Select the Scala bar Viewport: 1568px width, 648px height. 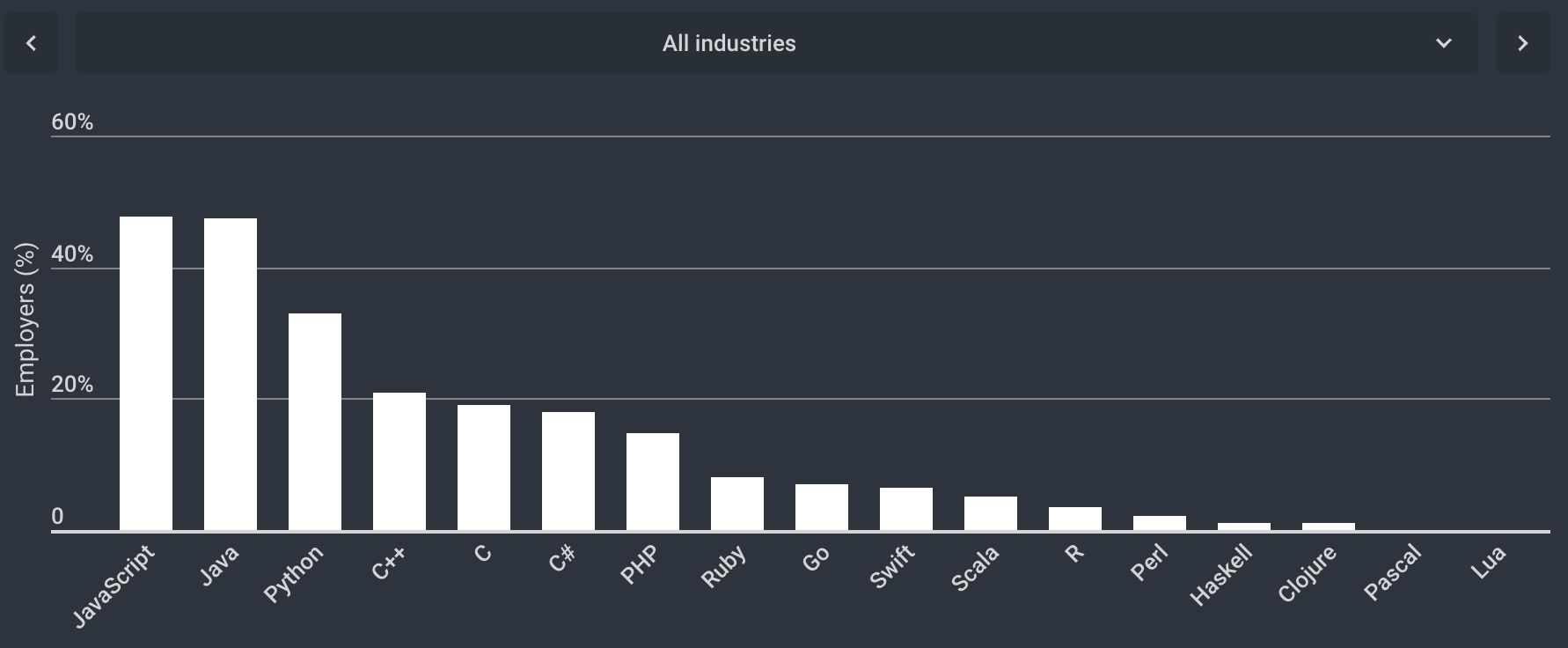(991, 513)
